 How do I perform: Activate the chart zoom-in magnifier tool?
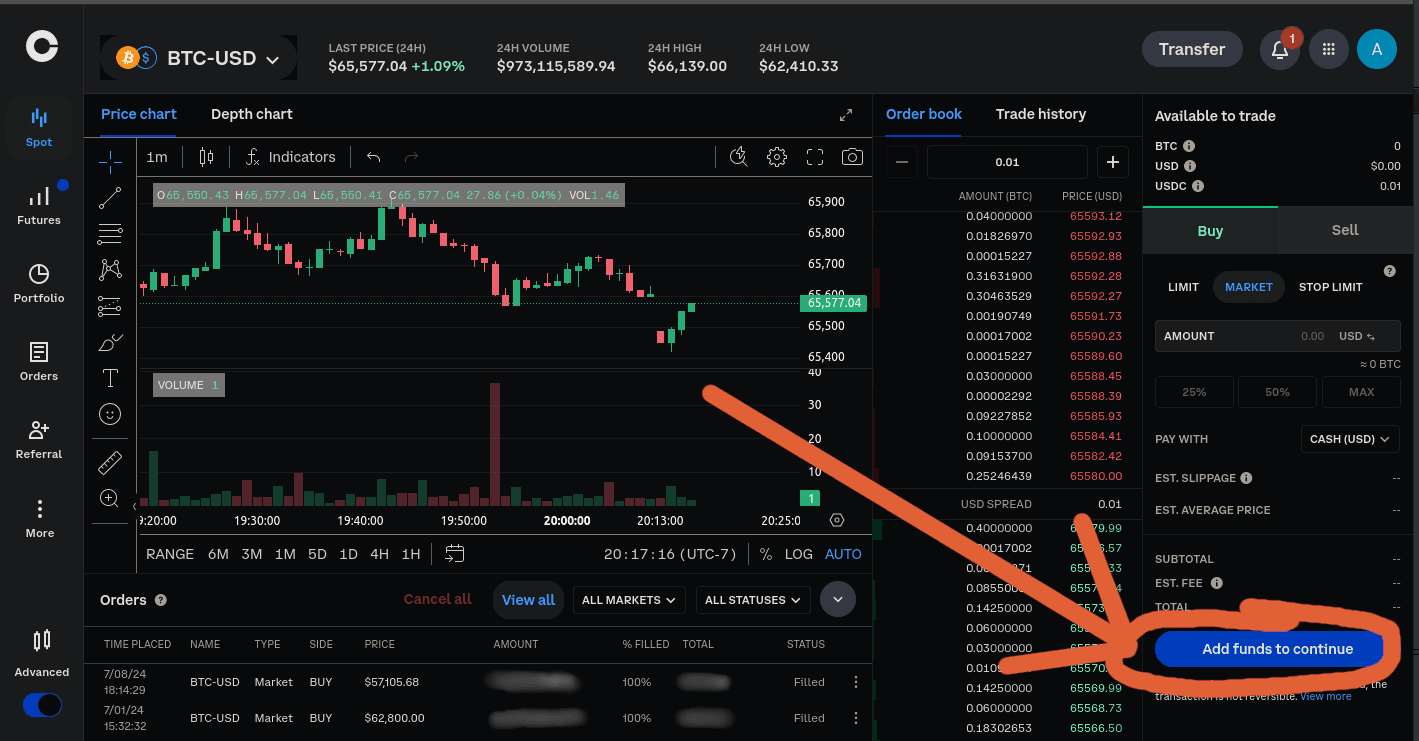pyautogui.click(x=110, y=498)
